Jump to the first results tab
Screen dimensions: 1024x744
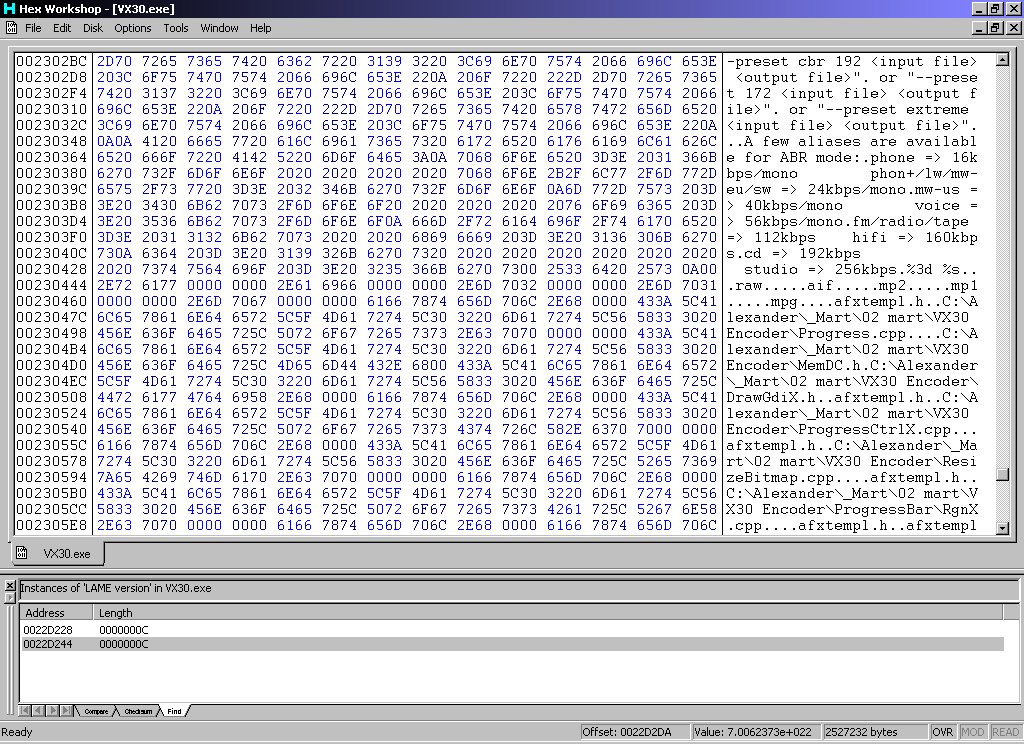pyautogui.click(x=25, y=711)
